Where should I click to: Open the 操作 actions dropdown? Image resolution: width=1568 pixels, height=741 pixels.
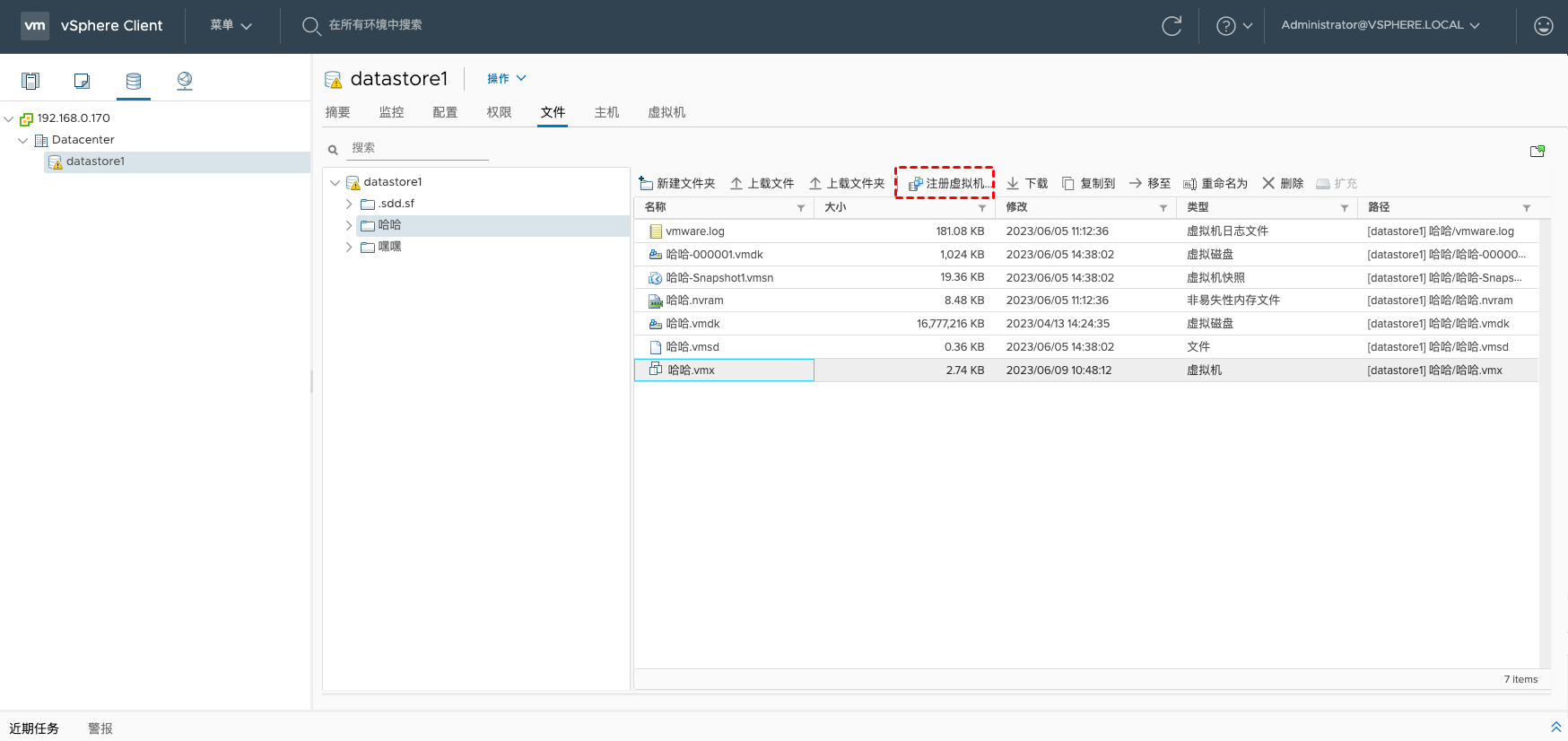click(506, 79)
